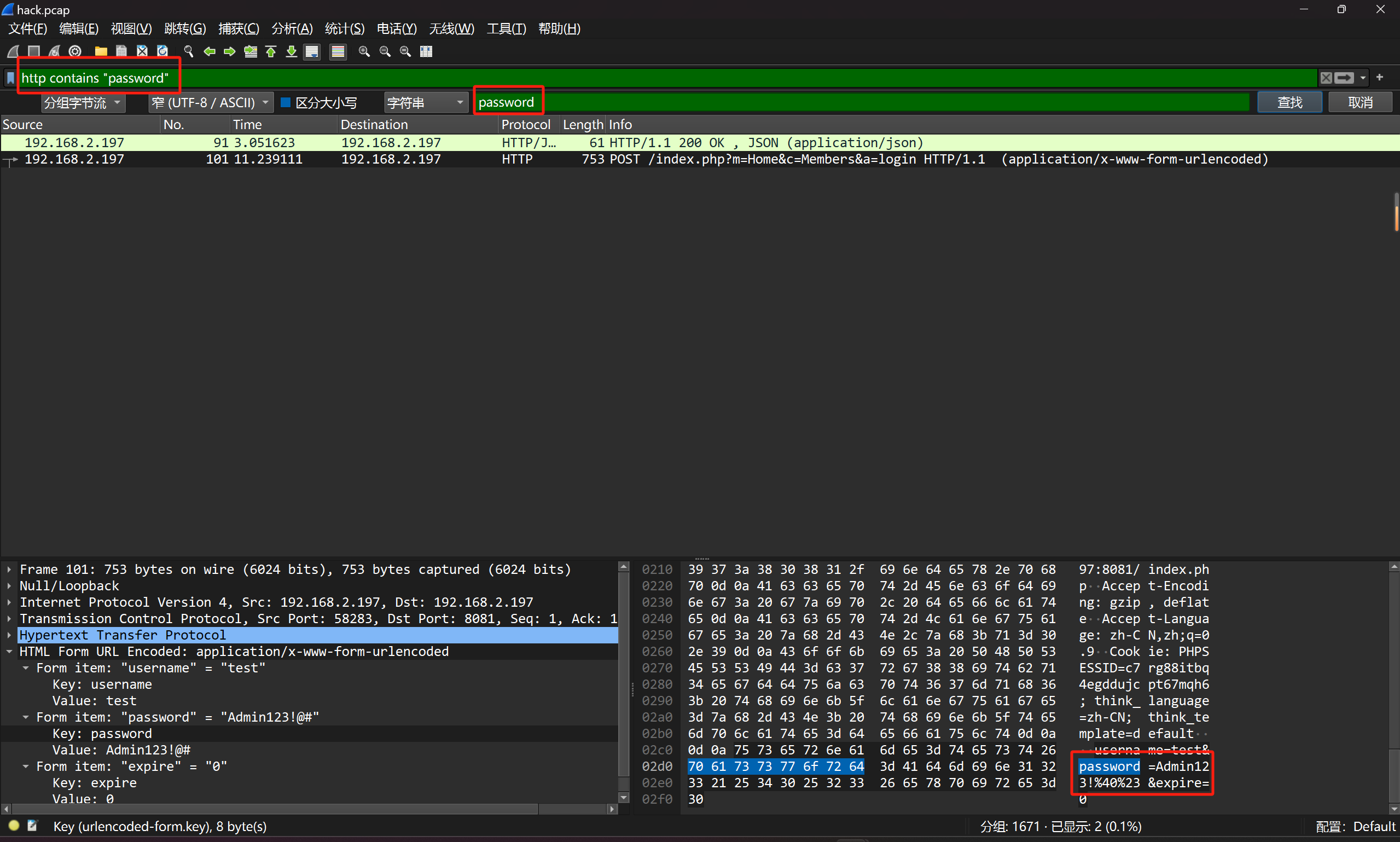Expand the Hypertext Transfer Protocol row

coord(10,635)
